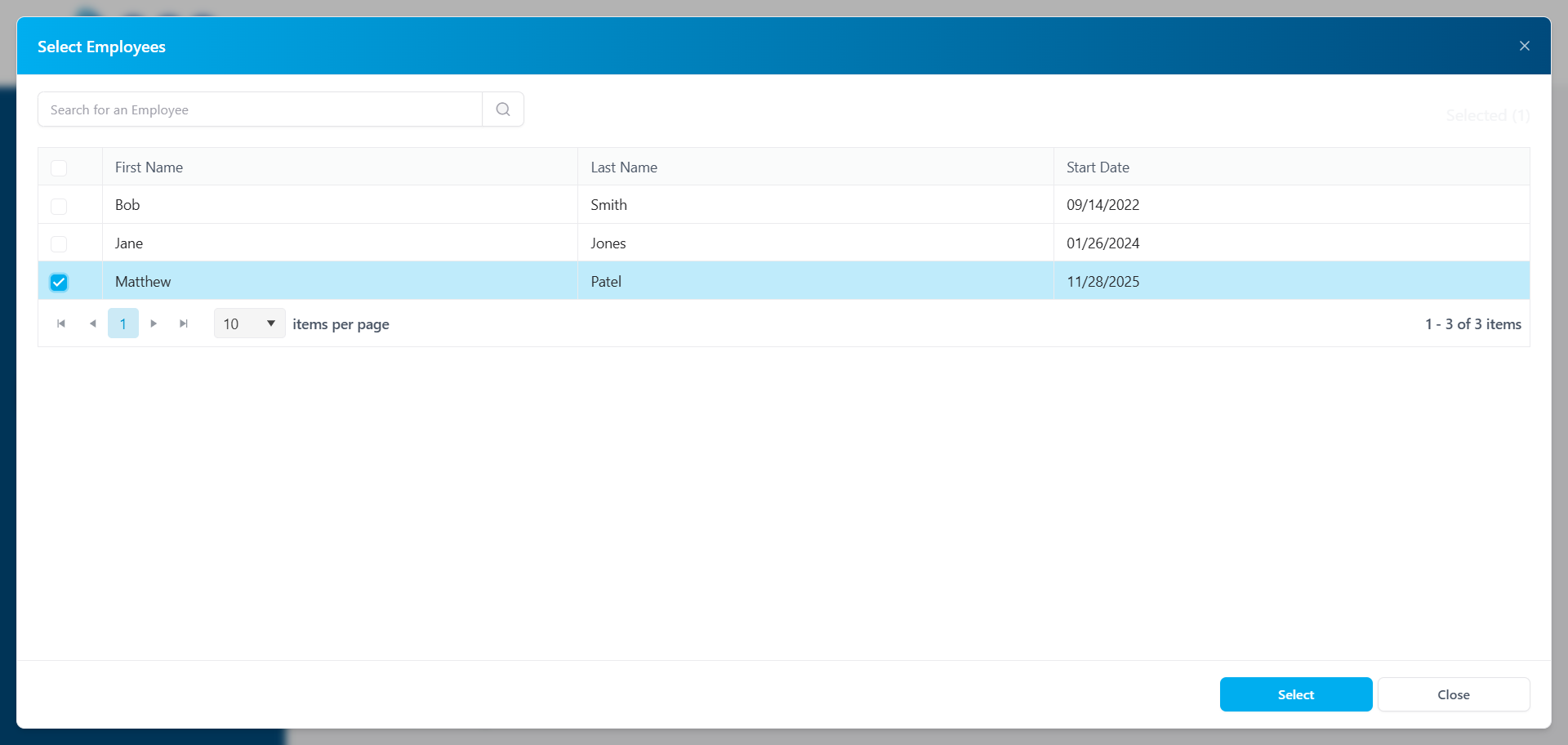Check Jane Jones's row checkbox
This screenshot has height=745, width=1568.
pyautogui.click(x=59, y=243)
